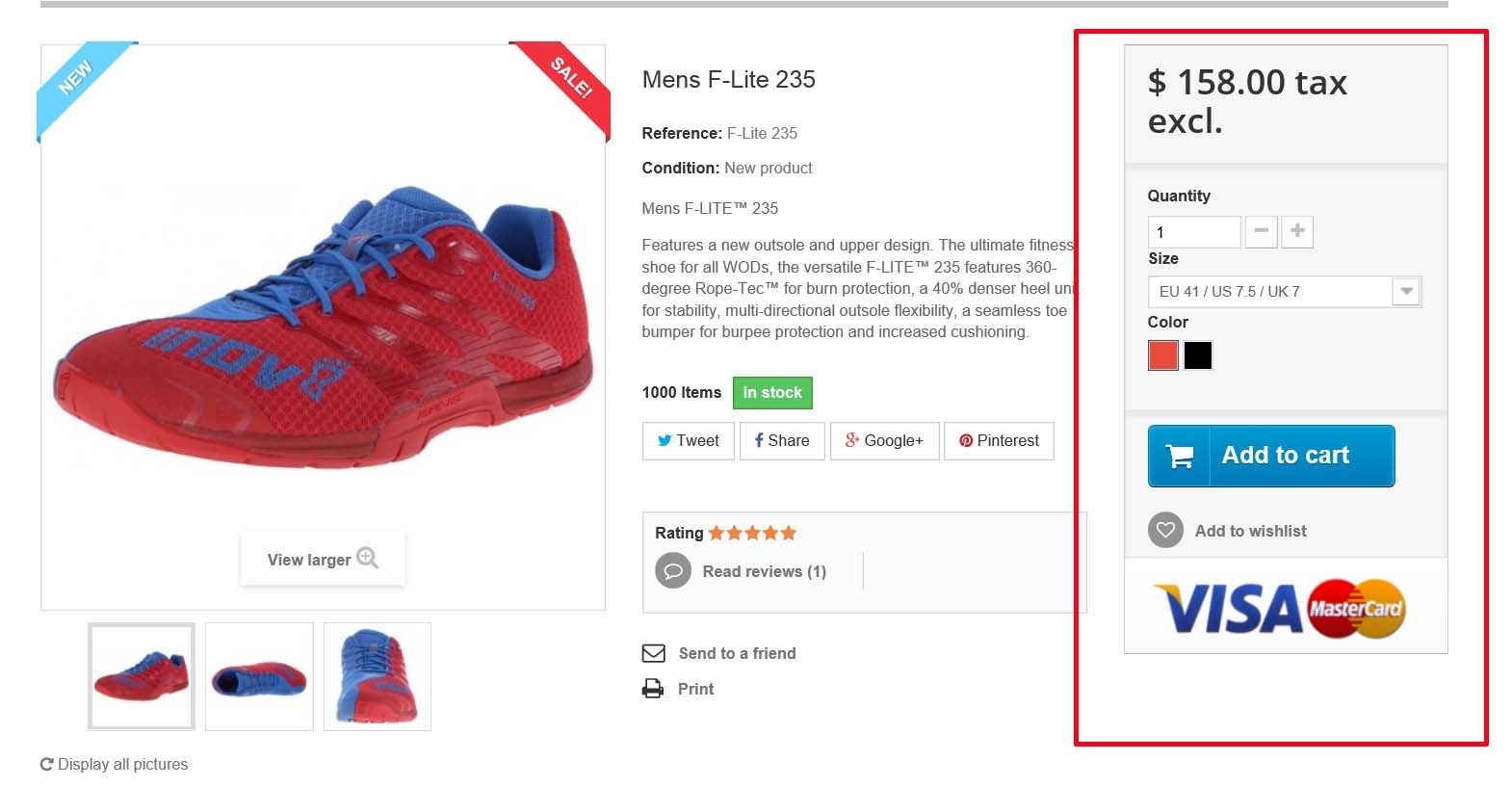Click the Add to cart button
This screenshot has height=787, width=1512.
click(x=1271, y=456)
